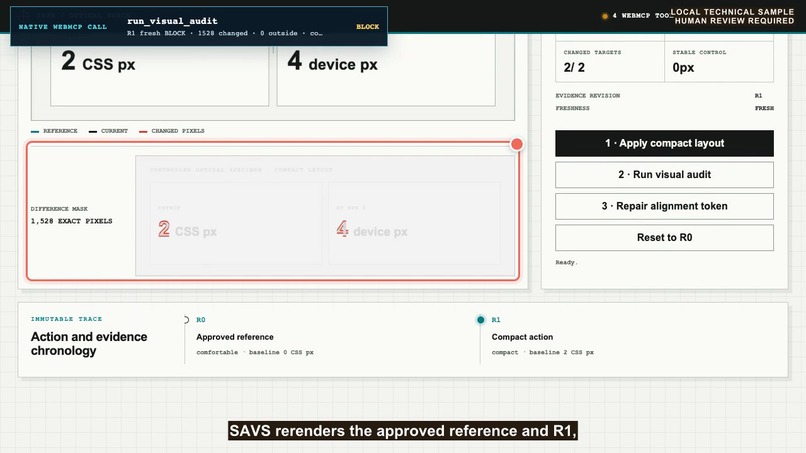Select the R0 trace marker dot
806x453 pixels.
coord(186,320)
